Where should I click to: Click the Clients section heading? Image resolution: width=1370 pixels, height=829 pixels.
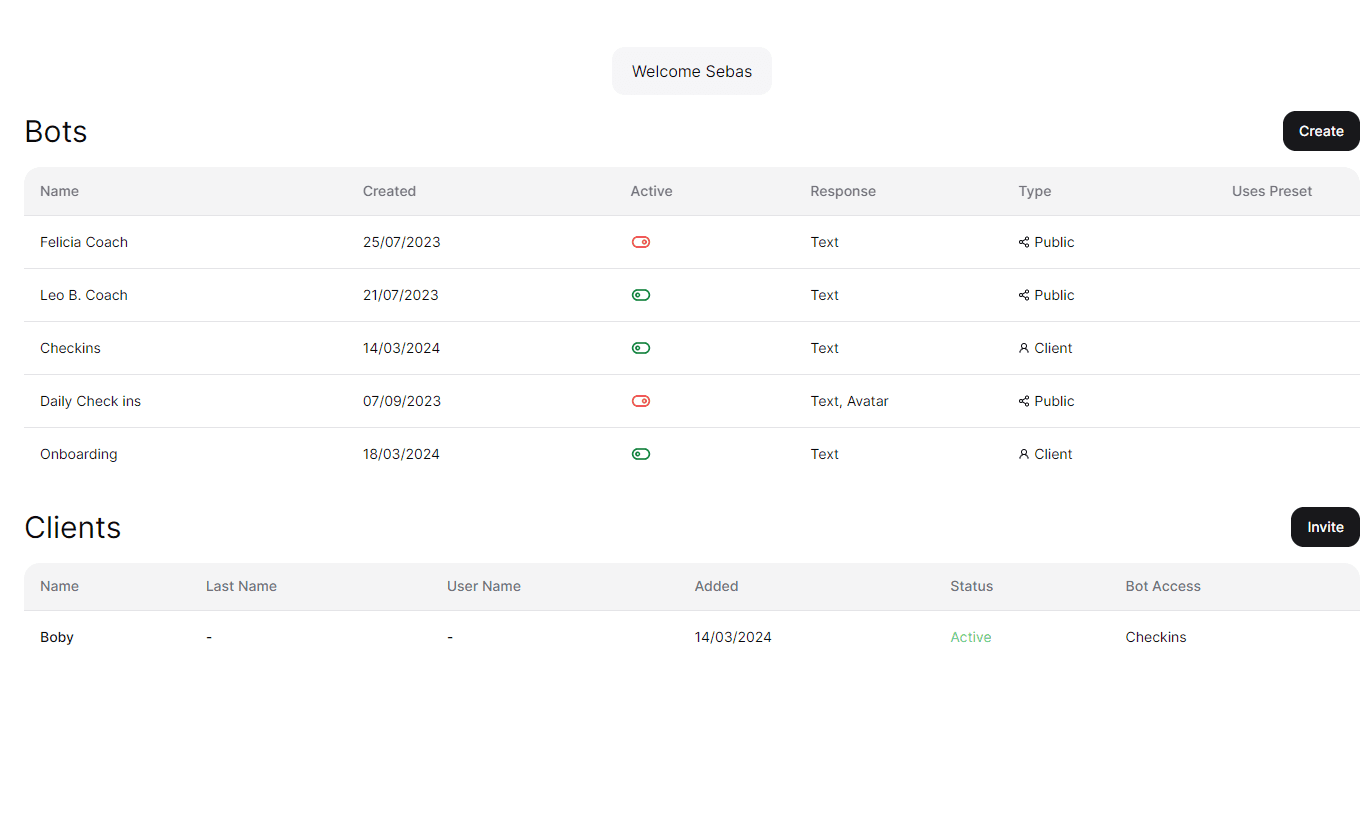pos(73,527)
